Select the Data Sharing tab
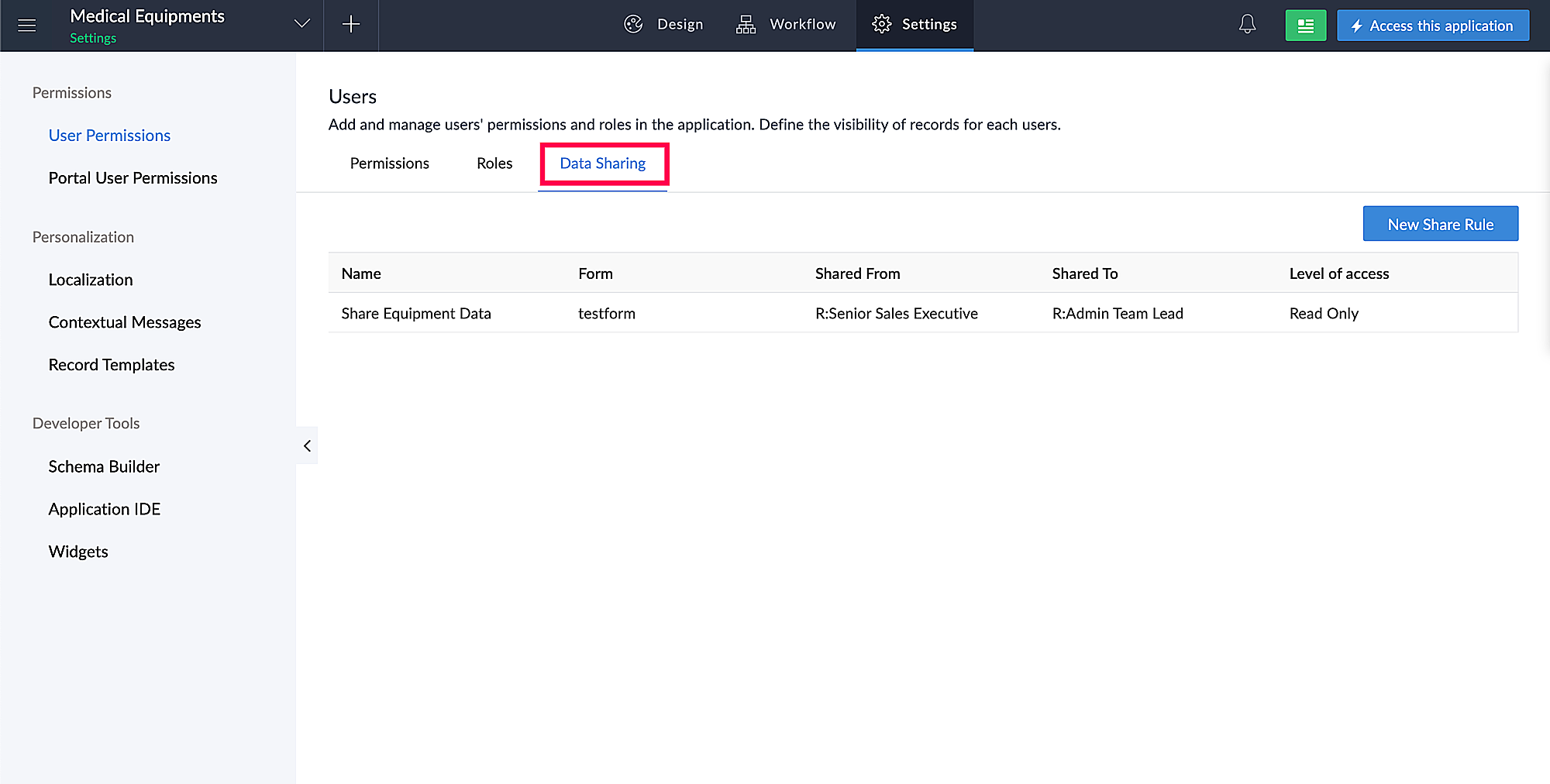The width and height of the screenshot is (1550, 784). [x=602, y=163]
